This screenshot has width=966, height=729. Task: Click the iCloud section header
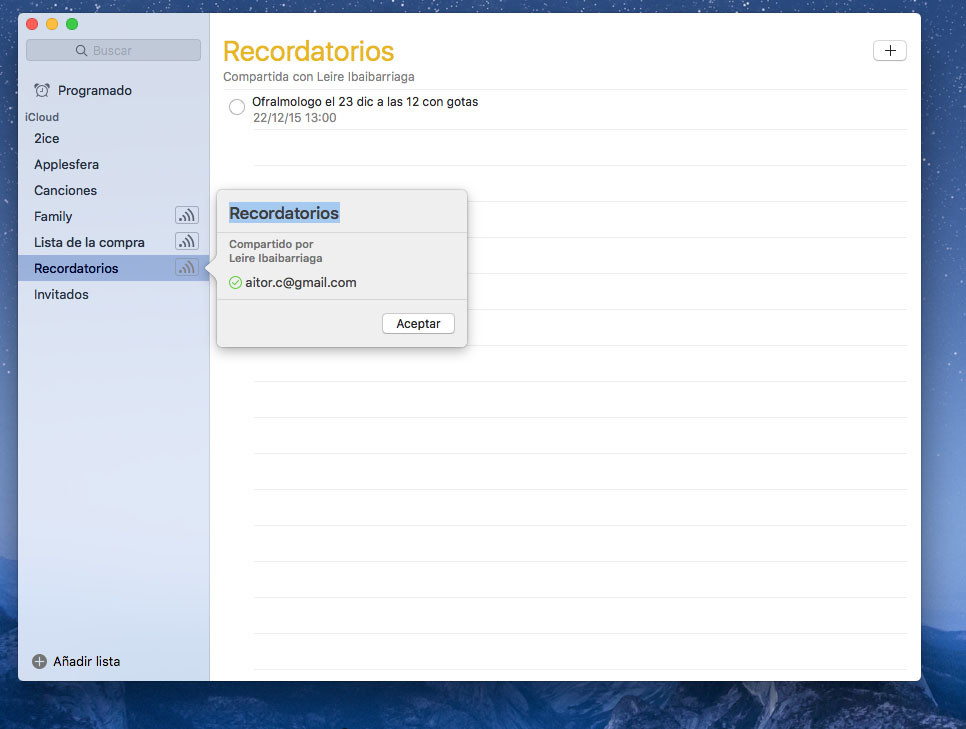pyautogui.click(x=42, y=117)
